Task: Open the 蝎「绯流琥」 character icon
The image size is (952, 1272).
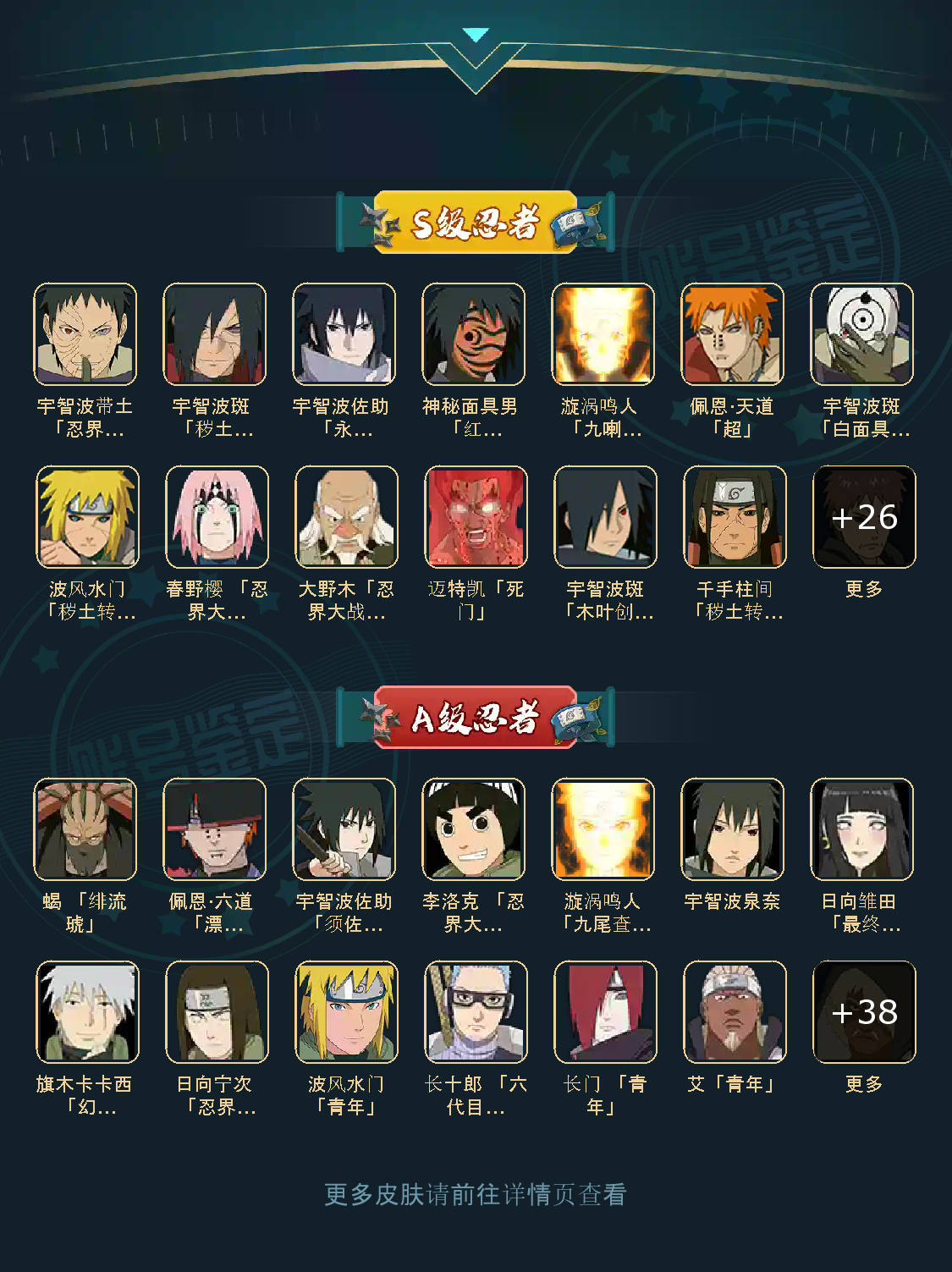Action: 85,829
